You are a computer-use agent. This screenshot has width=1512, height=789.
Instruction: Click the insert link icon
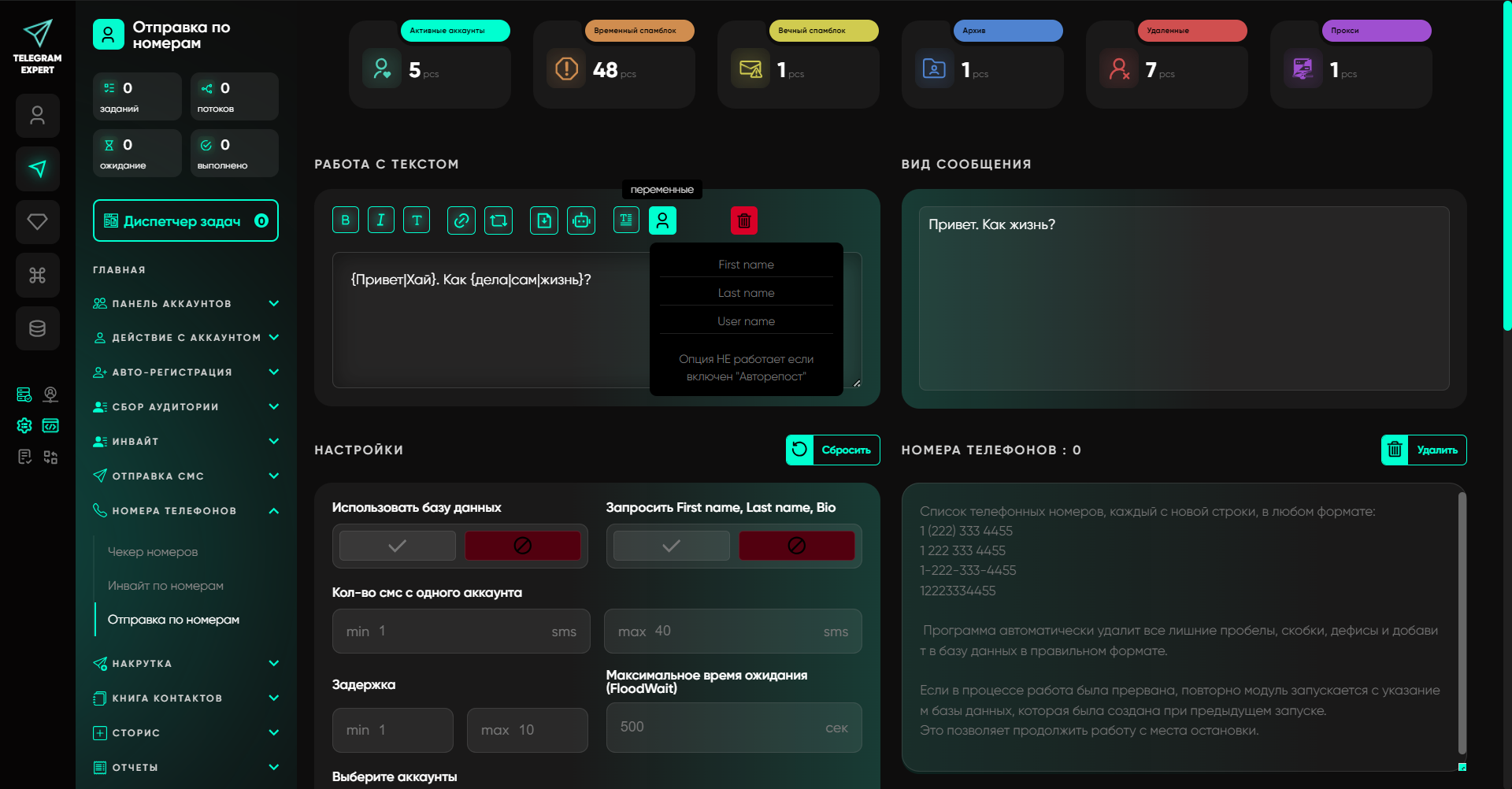coord(461,220)
